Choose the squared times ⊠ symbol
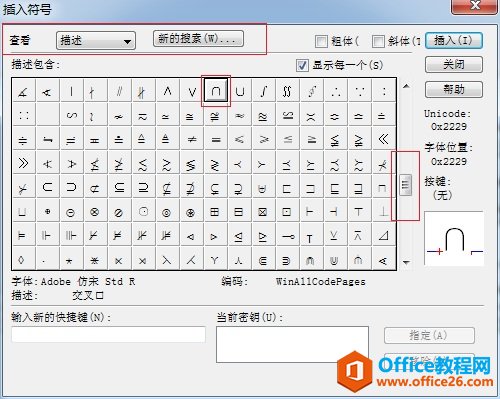This screenshot has height=399, width=500. coord(264,211)
